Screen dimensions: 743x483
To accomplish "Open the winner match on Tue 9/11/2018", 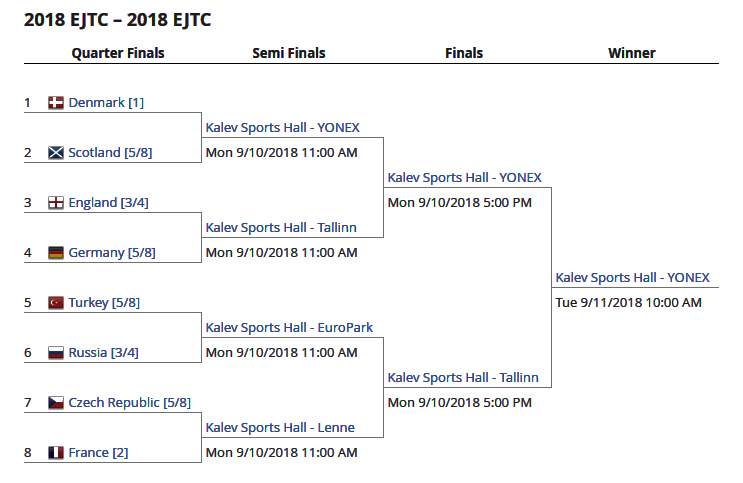I will click(632, 278).
